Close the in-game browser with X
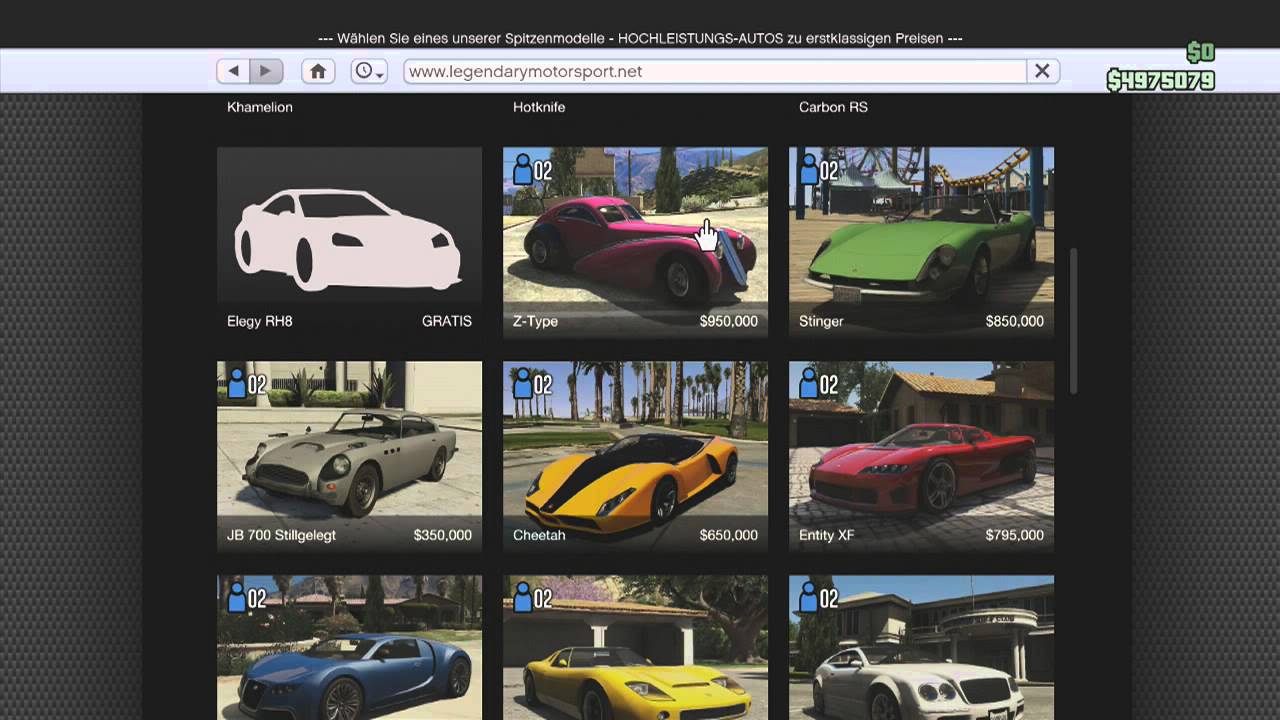This screenshot has width=1280, height=720. 1042,71
